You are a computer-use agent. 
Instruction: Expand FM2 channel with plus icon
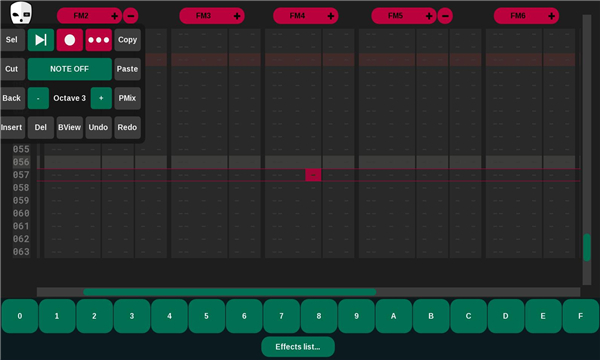pos(114,16)
